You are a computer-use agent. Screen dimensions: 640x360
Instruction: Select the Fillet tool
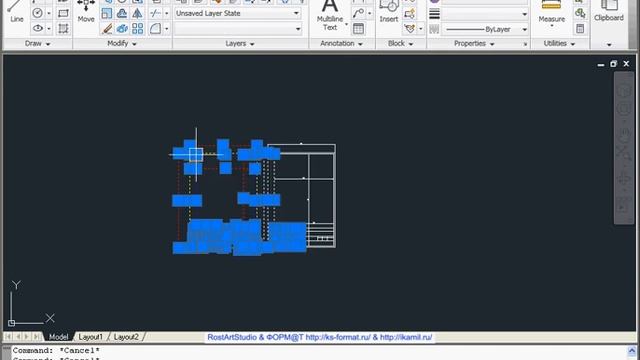click(x=155, y=28)
